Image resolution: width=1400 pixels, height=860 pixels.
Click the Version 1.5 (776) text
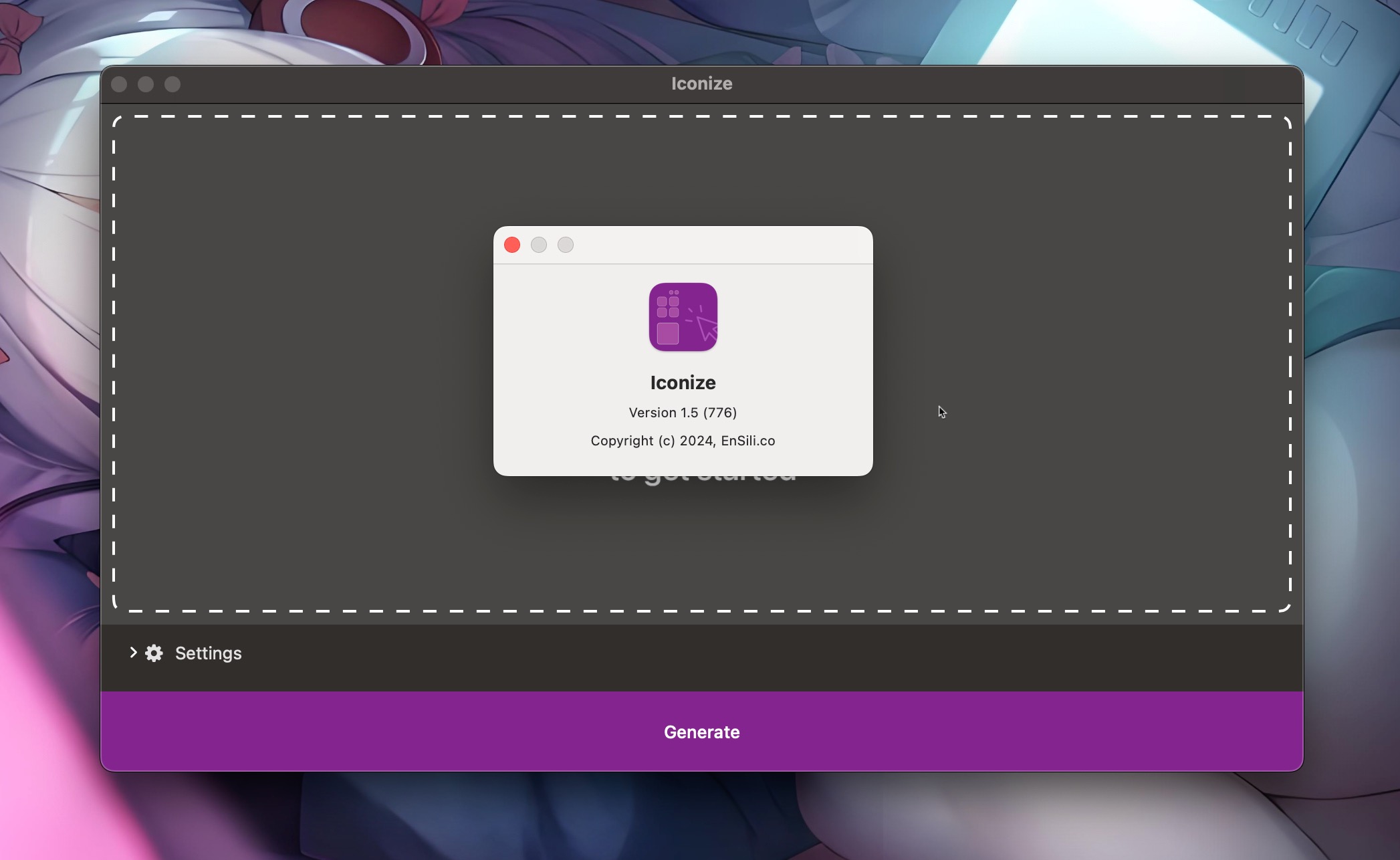(x=683, y=413)
